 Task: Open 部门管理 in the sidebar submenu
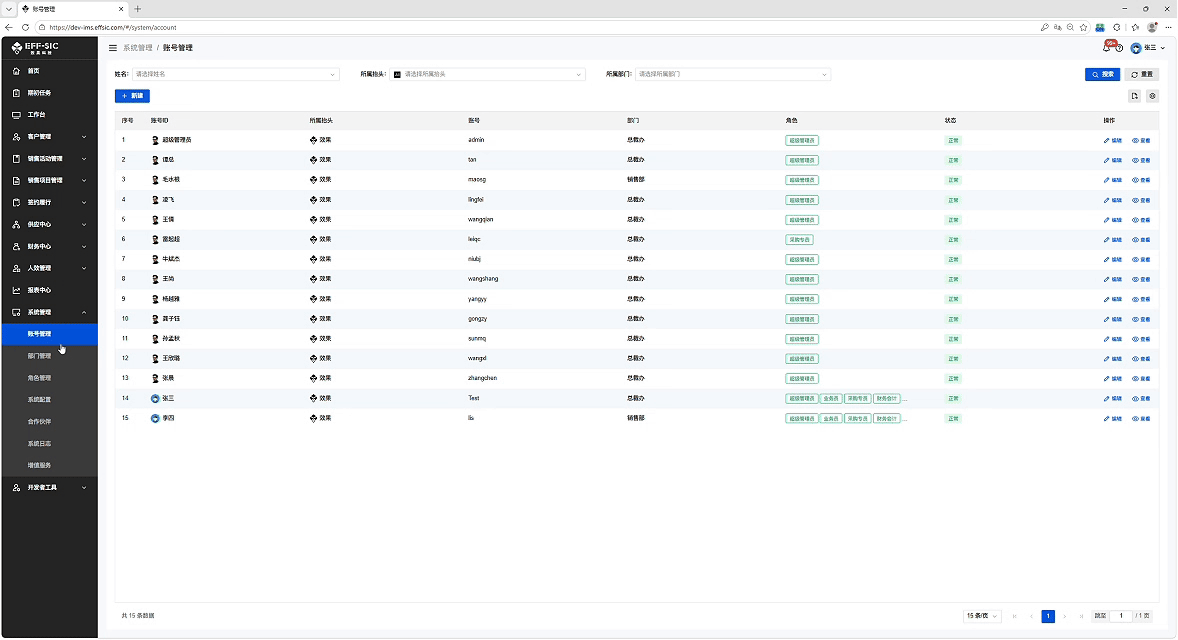click(50, 356)
